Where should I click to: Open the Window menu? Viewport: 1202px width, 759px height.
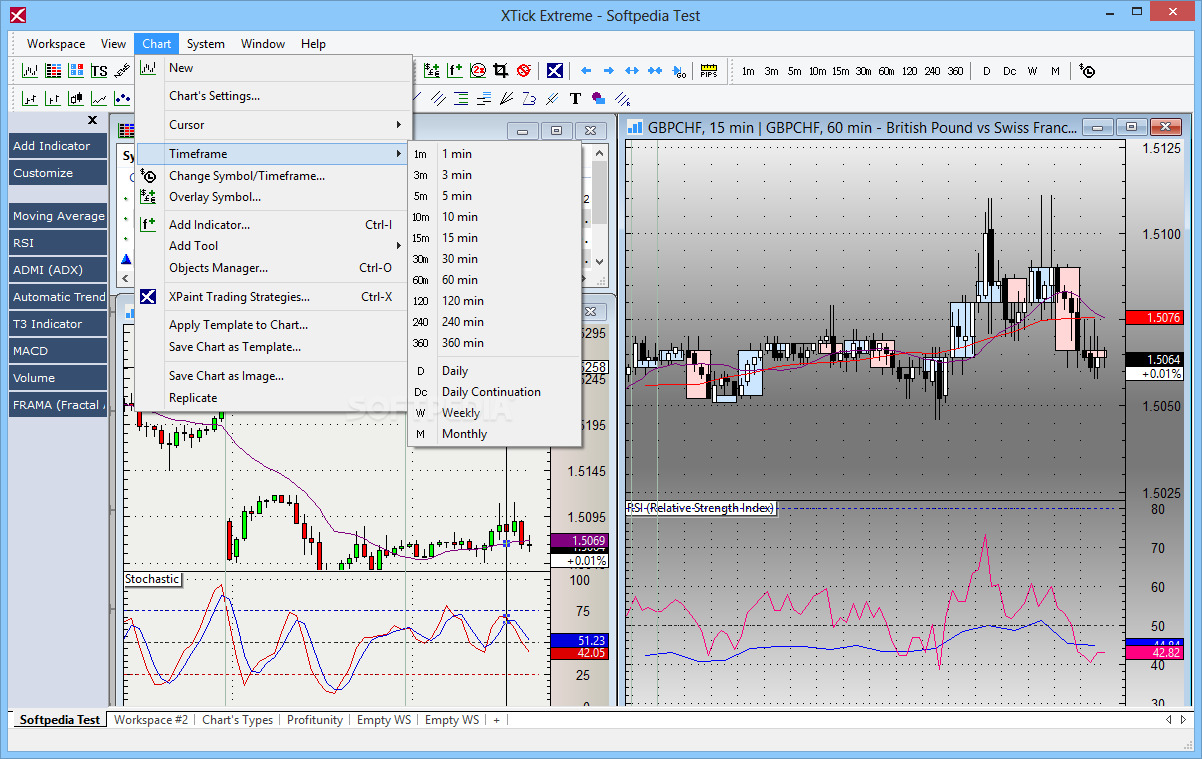263,44
